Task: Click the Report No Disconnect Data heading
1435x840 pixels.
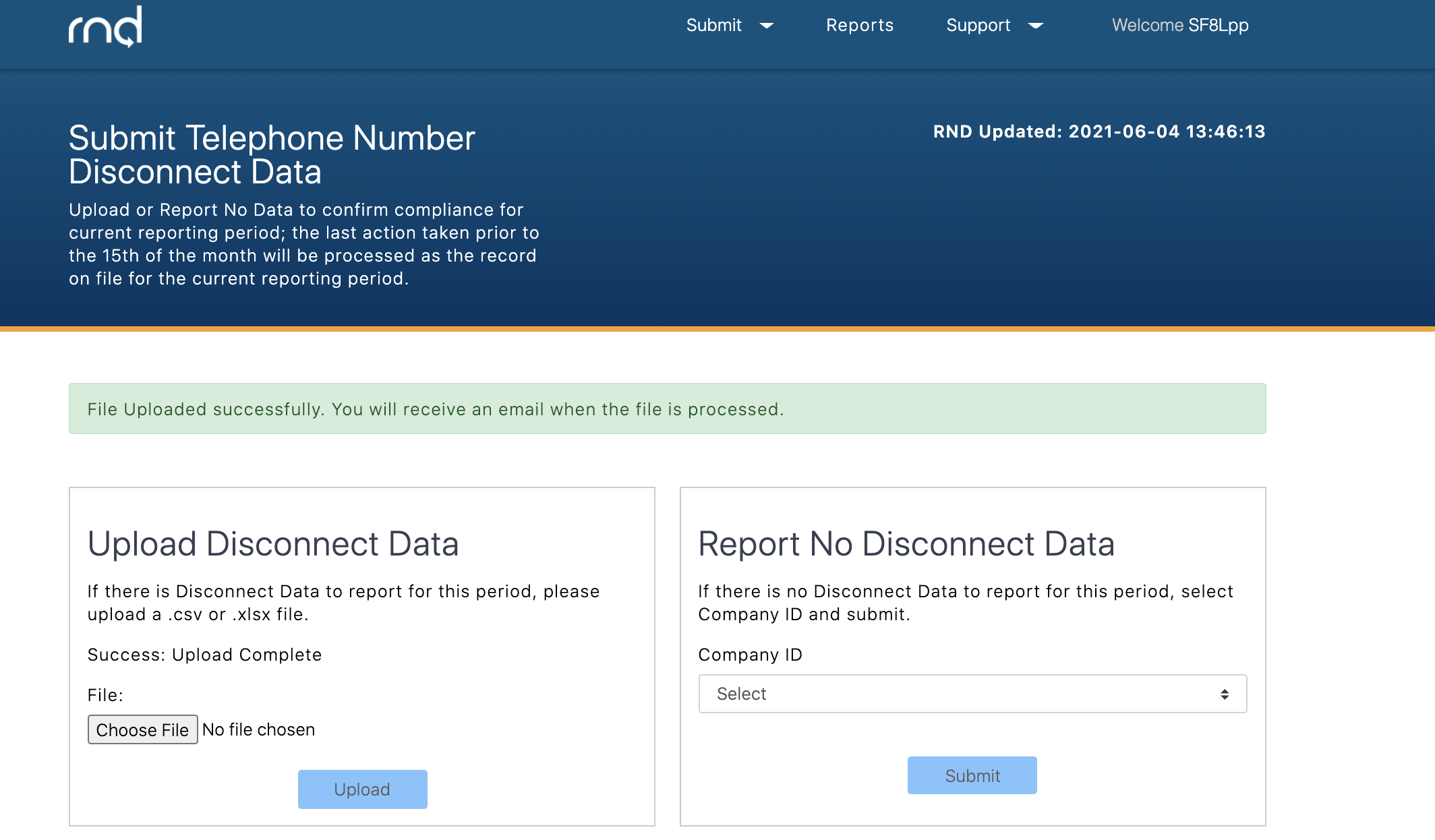Action: pos(906,544)
